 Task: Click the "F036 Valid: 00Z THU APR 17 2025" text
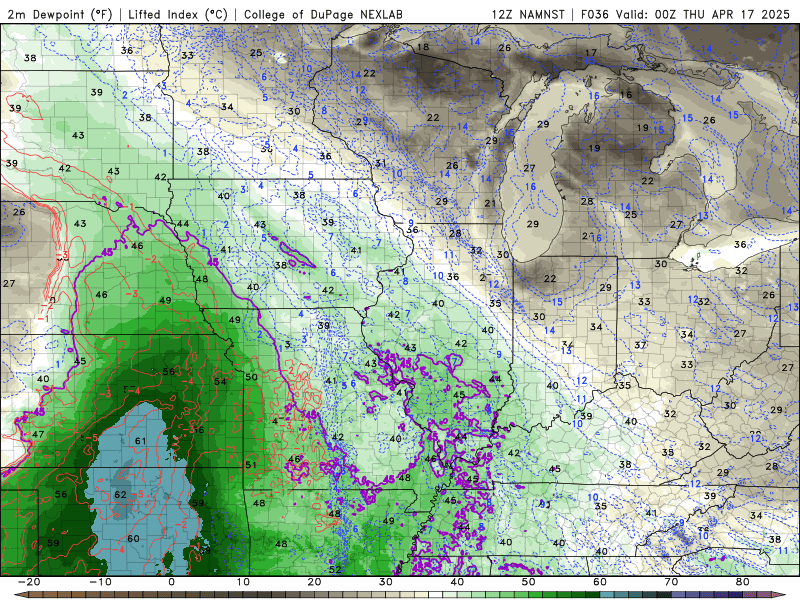pos(685,14)
